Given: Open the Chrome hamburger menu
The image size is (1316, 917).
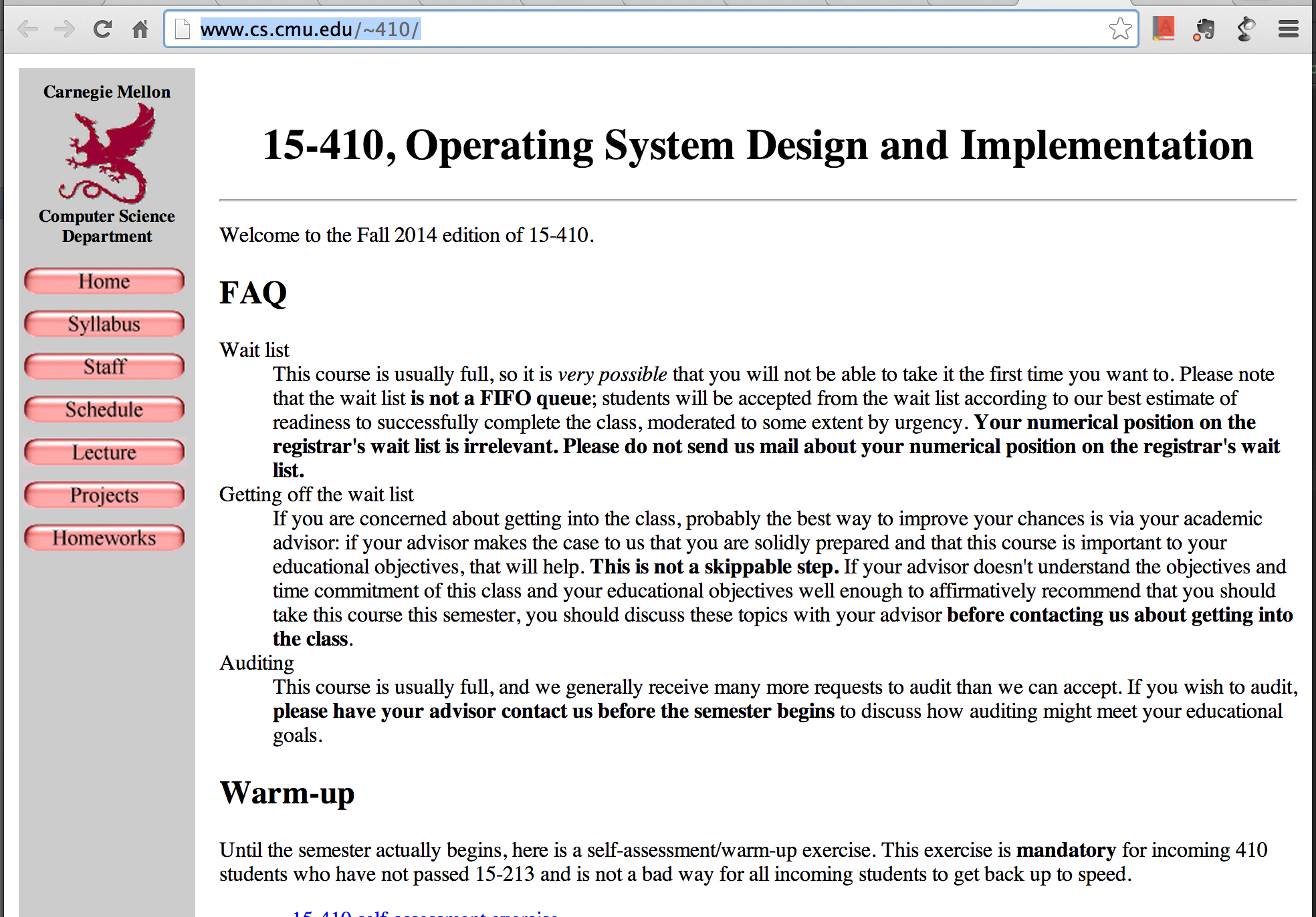Looking at the screenshot, I should pyautogui.click(x=1288, y=29).
